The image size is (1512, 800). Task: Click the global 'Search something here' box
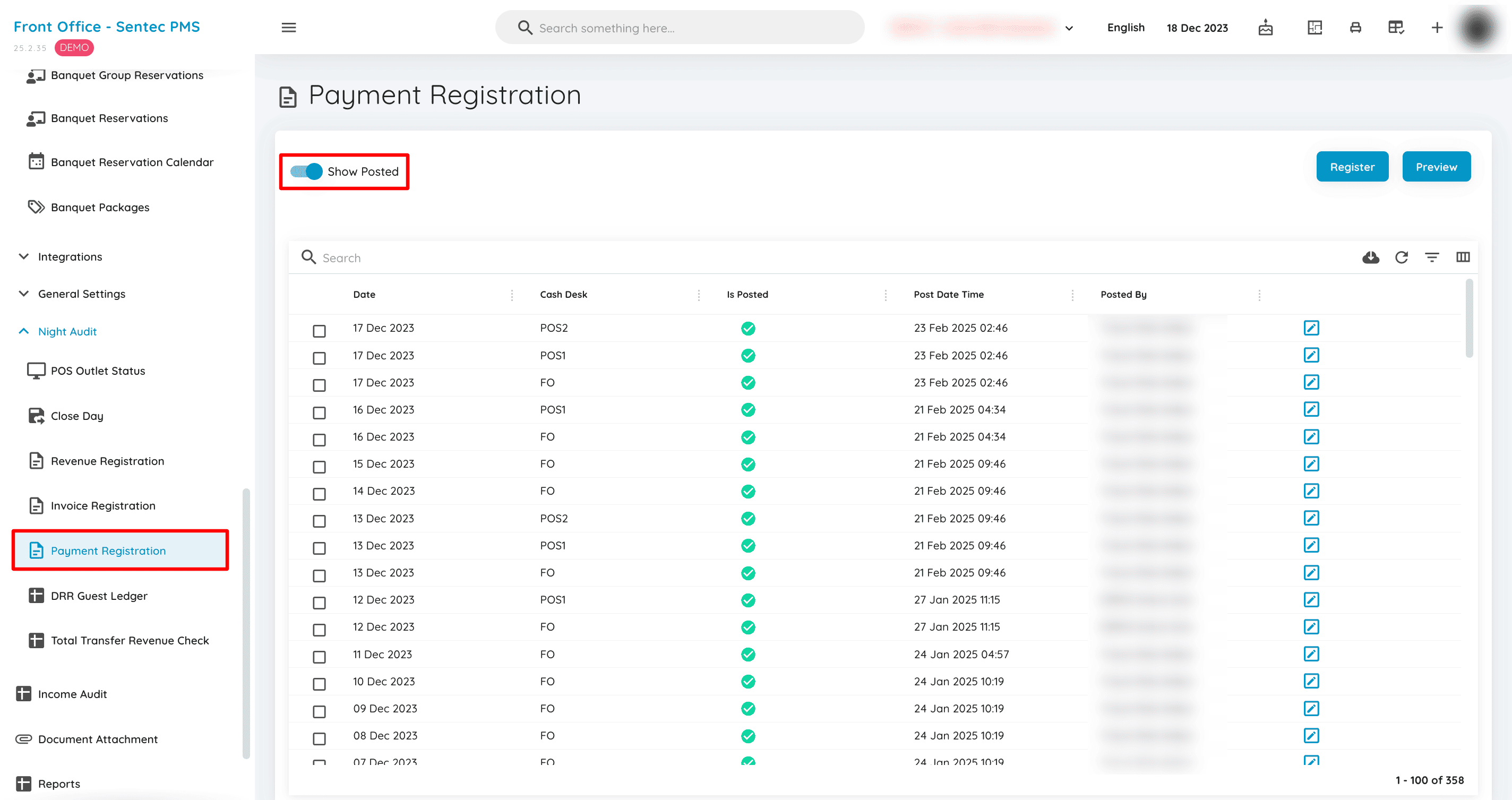[680, 28]
